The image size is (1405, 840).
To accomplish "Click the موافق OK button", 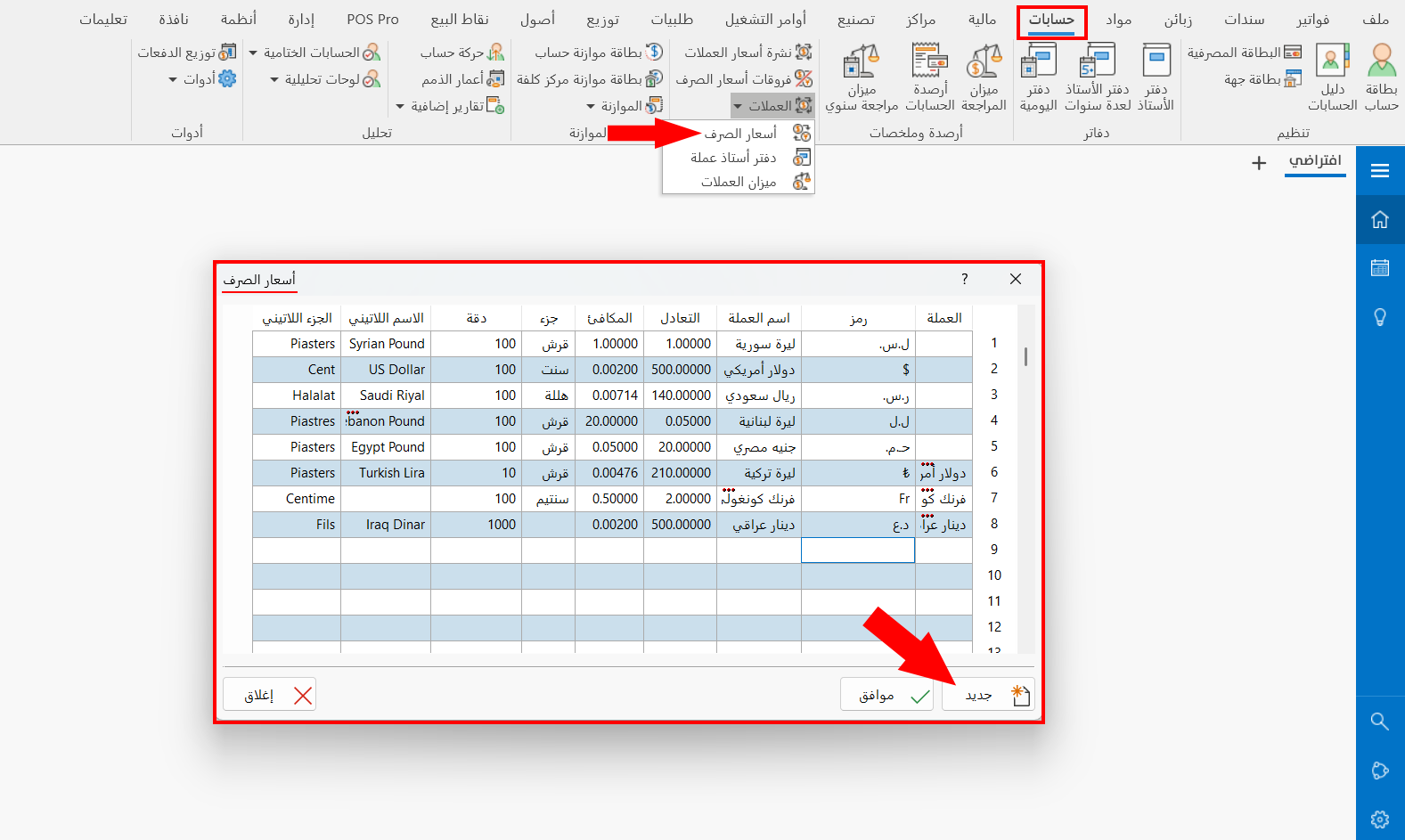I will coord(886,695).
